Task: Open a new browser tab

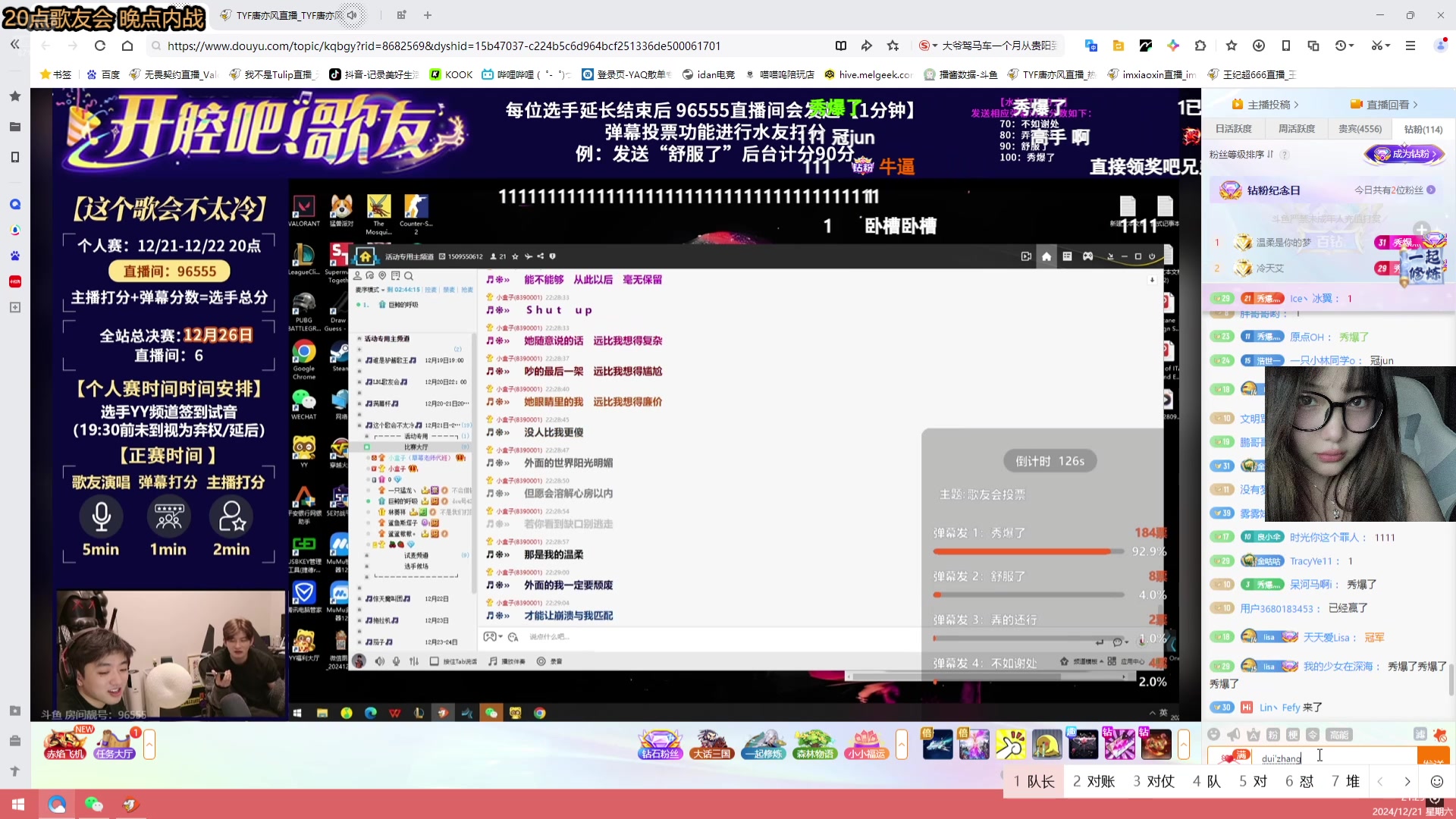Action: click(428, 15)
